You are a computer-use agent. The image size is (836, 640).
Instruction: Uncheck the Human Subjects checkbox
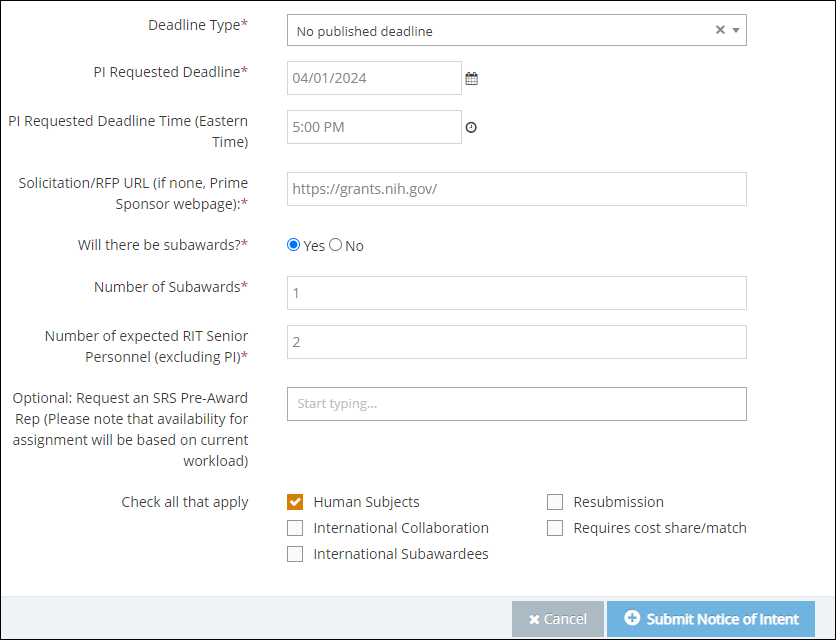tap(295, 502)
